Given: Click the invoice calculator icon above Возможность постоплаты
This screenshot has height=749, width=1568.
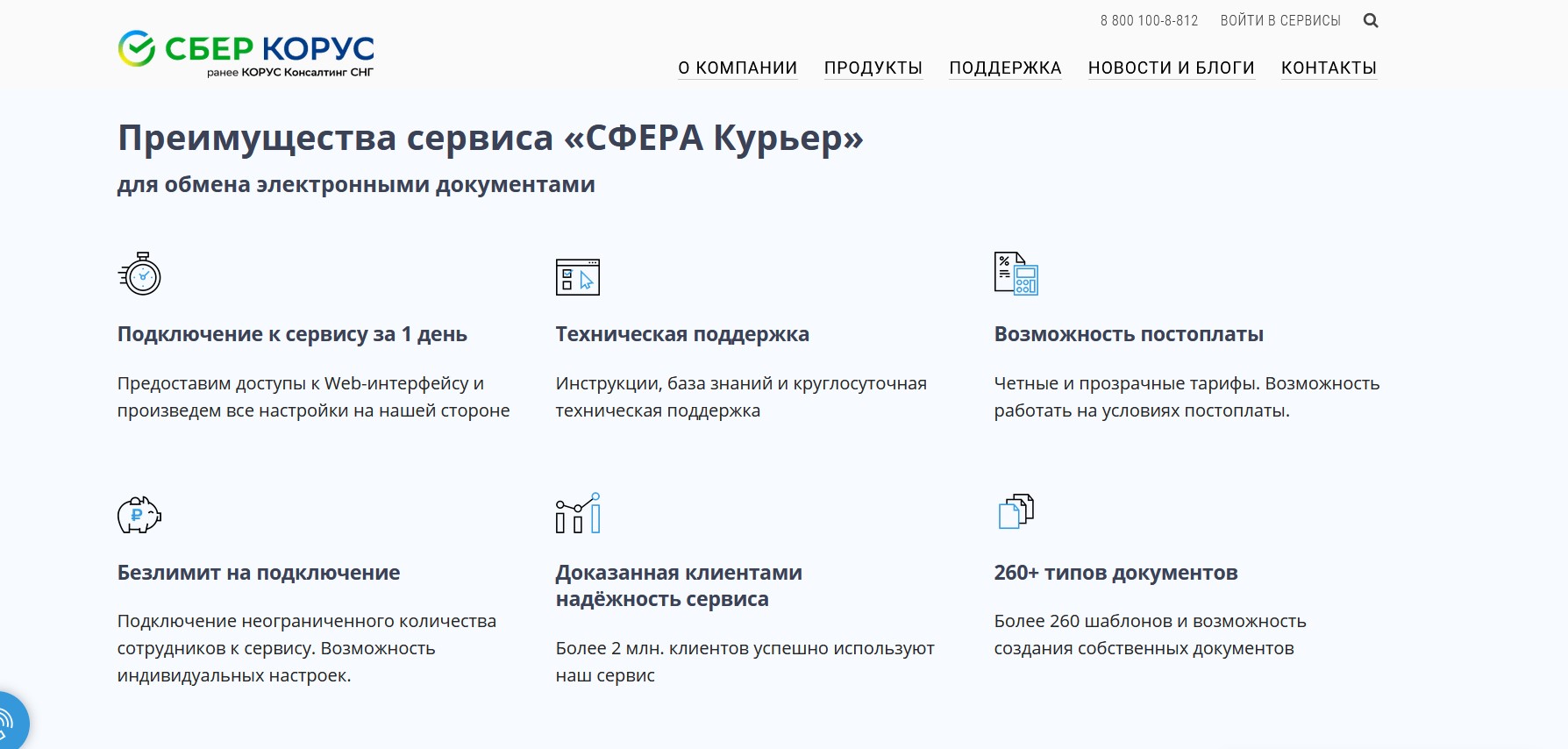Looking at the screenshot, I should point(1016,274).
